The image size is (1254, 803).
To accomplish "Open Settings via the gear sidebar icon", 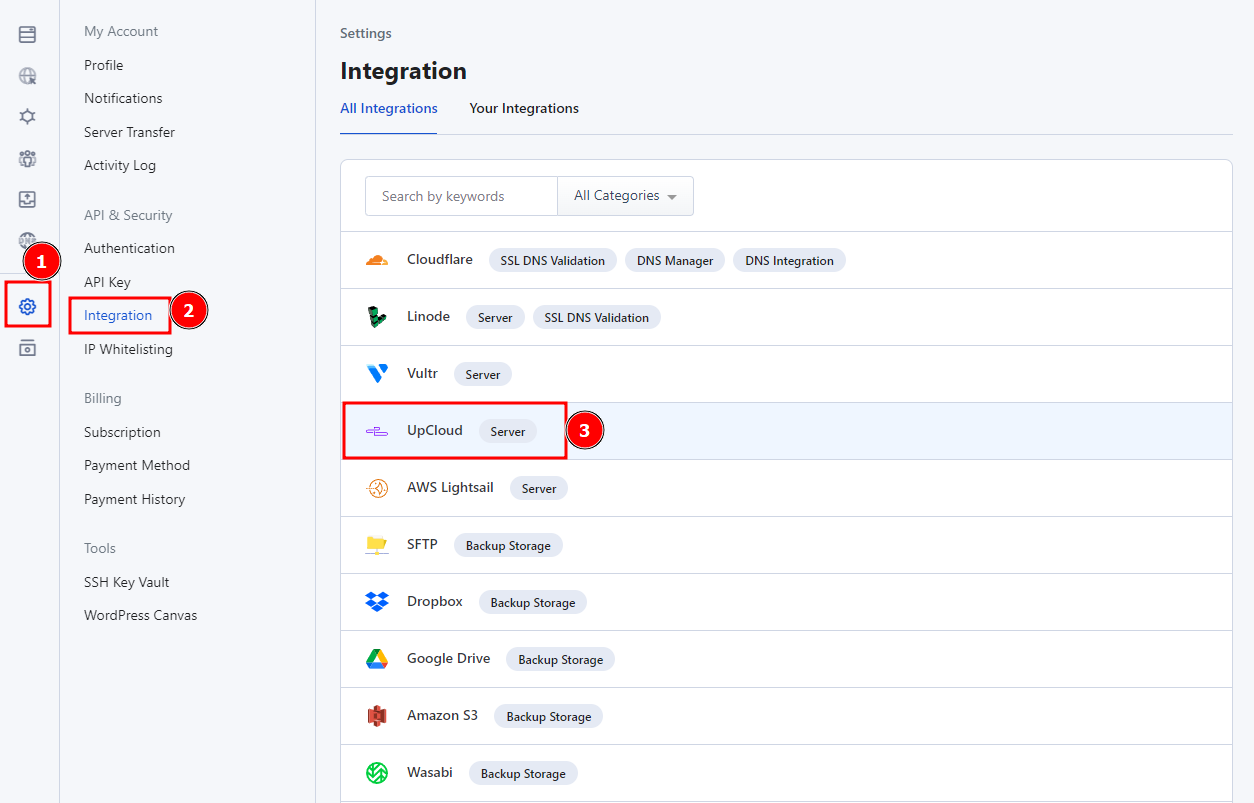I will (x=28, y=307).
